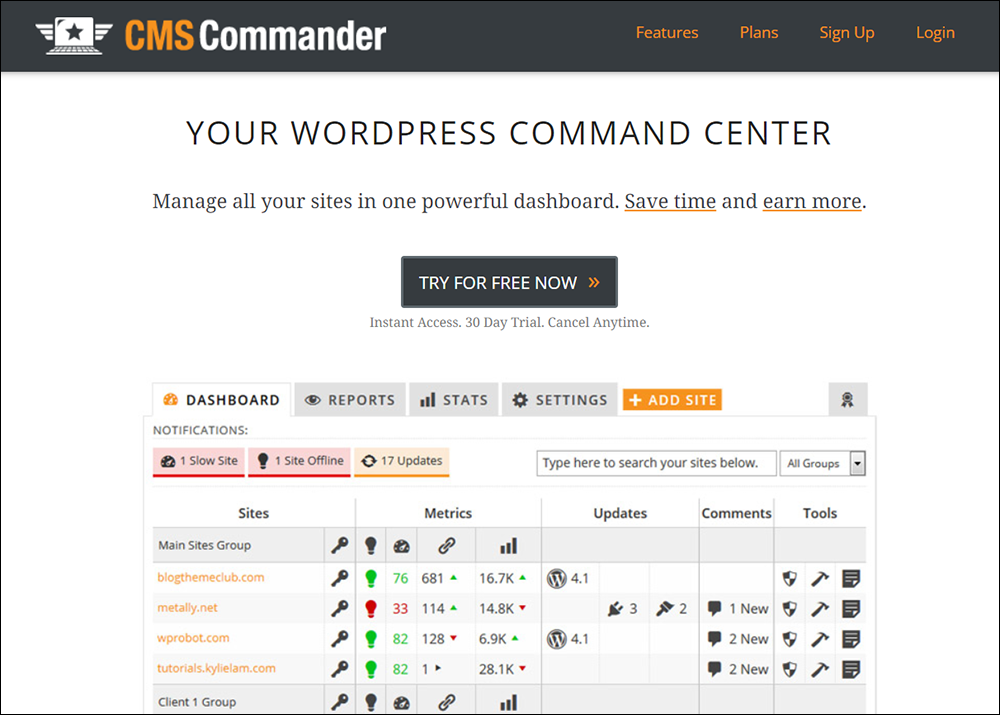
Task: Select the security shield tool for wprobot.com
Action: tap(791, 638)
